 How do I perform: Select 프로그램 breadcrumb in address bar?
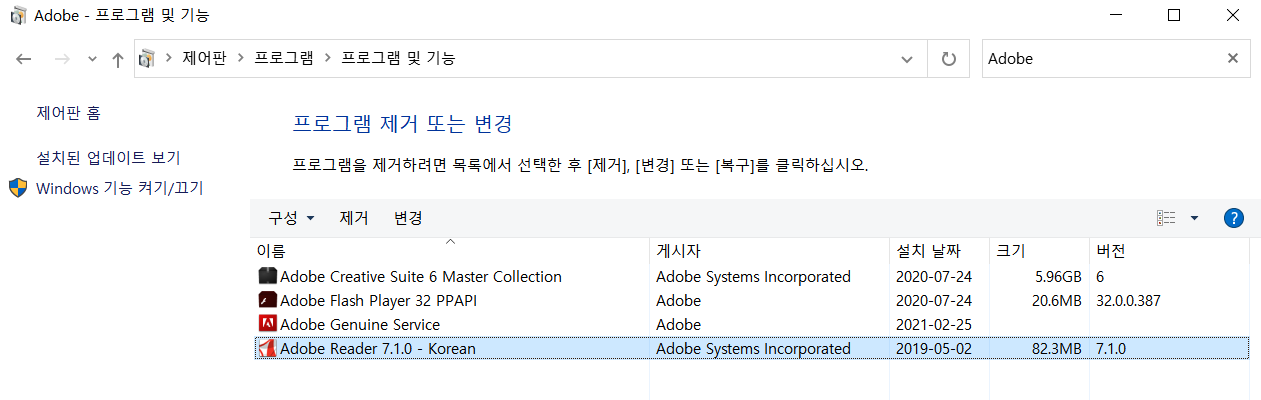(285, 58)
